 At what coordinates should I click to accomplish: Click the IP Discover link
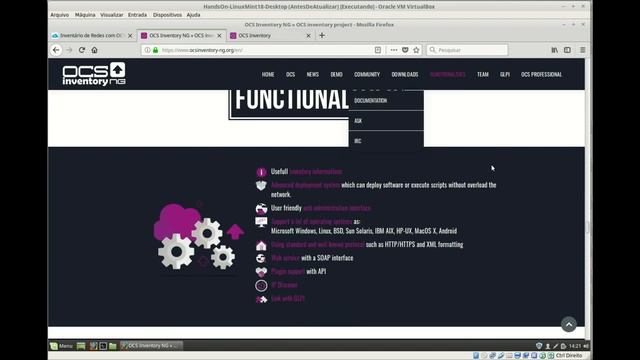[x=284, y=285]
